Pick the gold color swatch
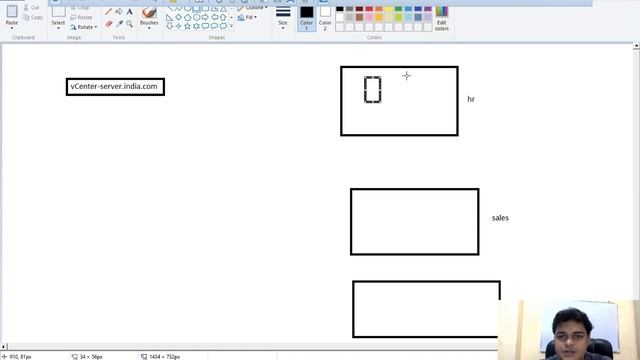This screenshot has width=640, height=360. coord(379,18)
